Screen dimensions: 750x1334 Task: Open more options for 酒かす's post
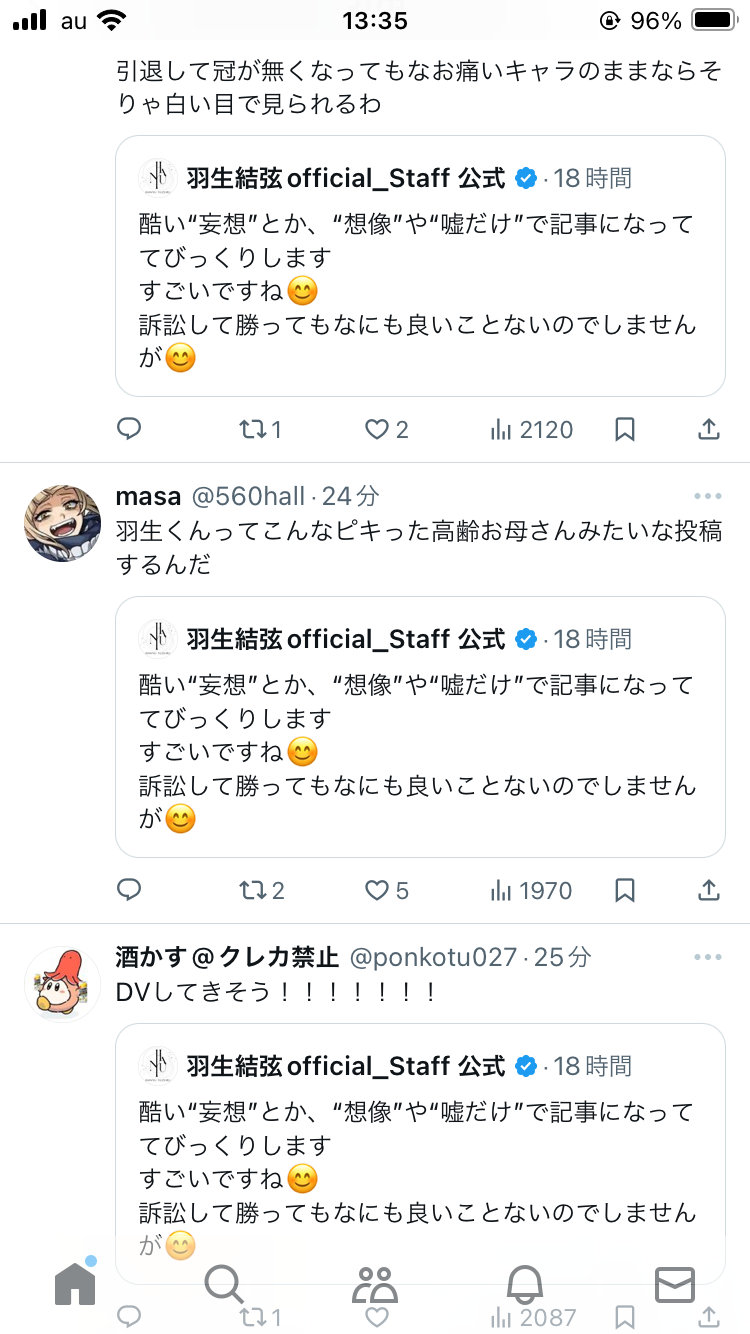tap(707, 957)
